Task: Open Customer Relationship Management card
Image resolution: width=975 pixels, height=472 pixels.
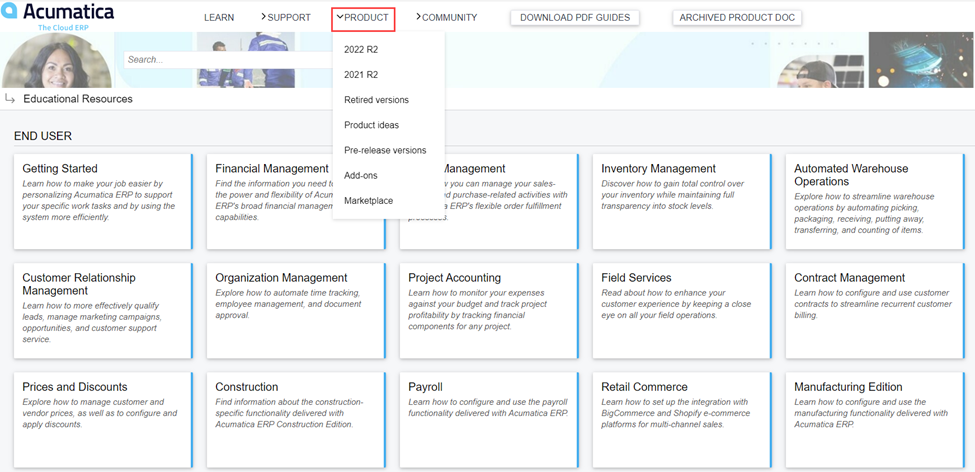Action: click(103, 310)
